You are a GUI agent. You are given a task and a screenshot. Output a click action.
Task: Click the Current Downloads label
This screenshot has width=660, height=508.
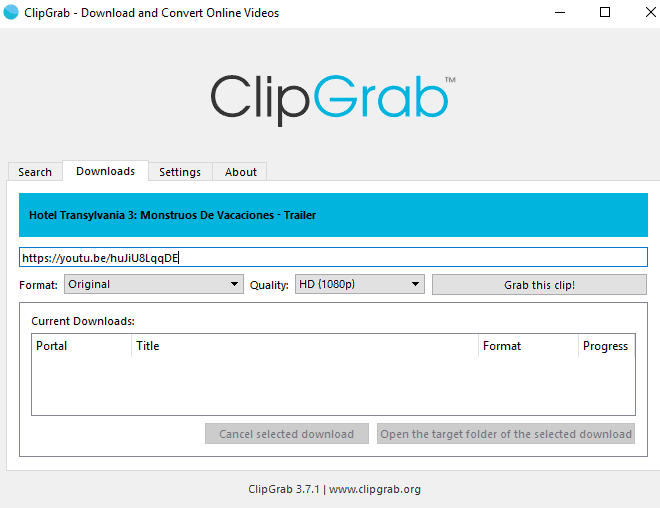pos(83,321)
